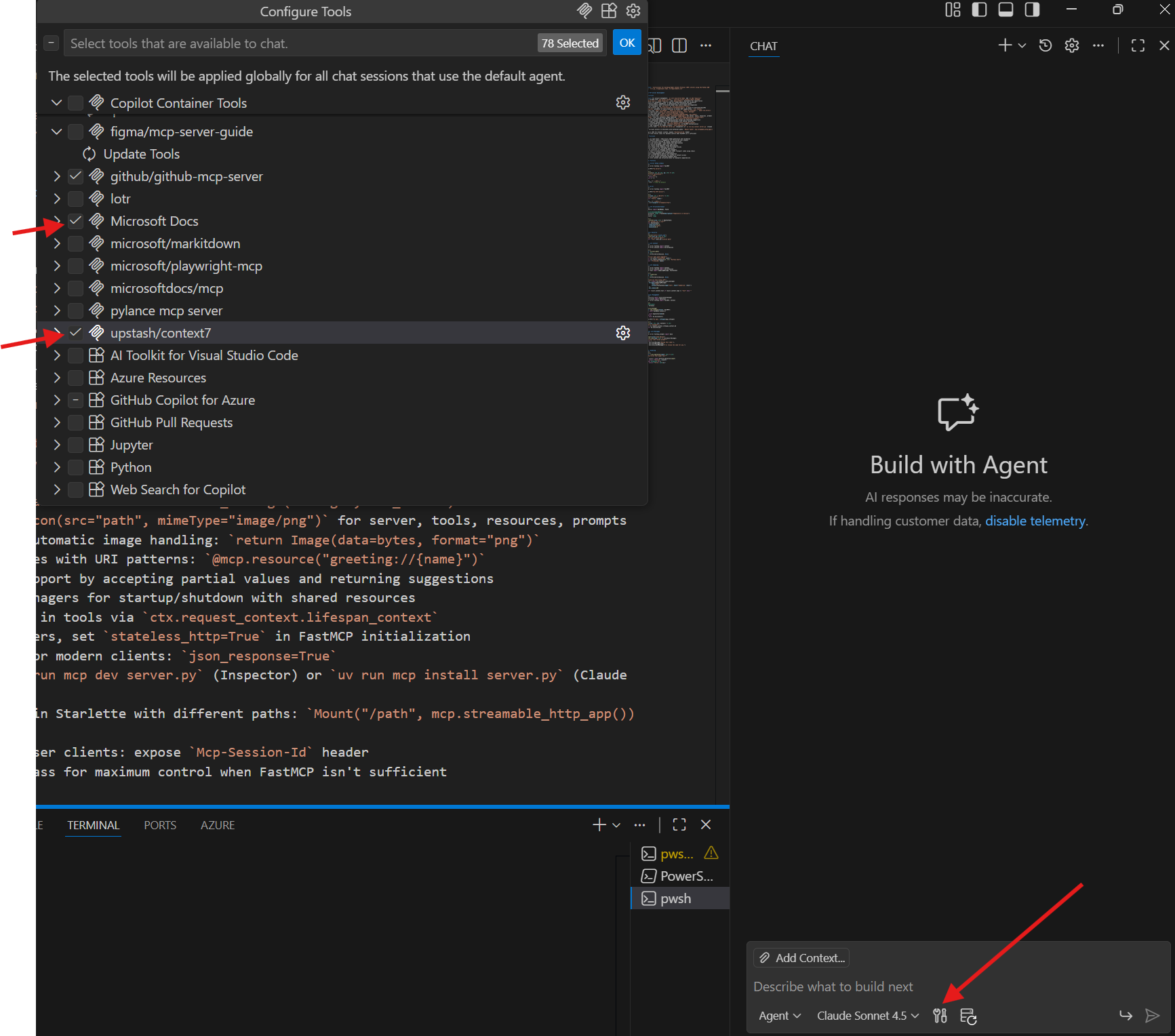Select the pwsh terminal in the terminal list
Screen dimensions: 1175x1036
pyautogui.click(x=675, y=898)
